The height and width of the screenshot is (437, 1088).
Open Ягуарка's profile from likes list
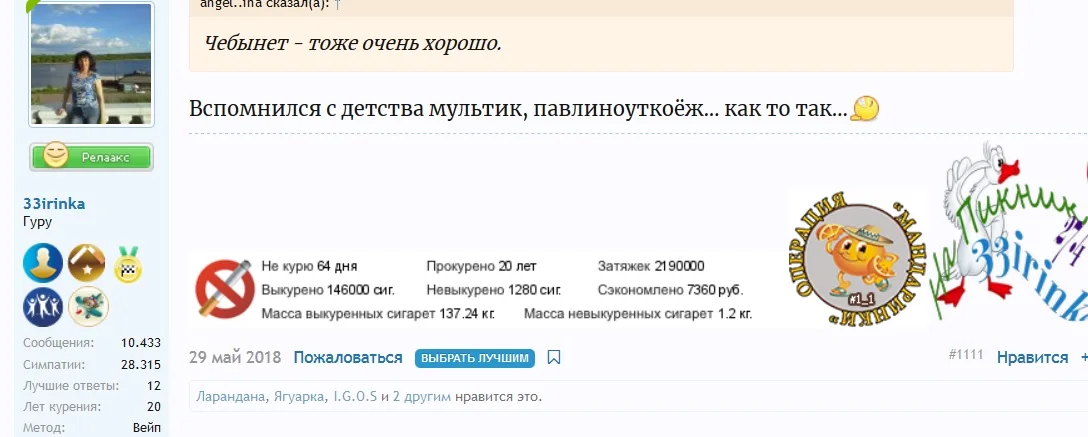297,397
